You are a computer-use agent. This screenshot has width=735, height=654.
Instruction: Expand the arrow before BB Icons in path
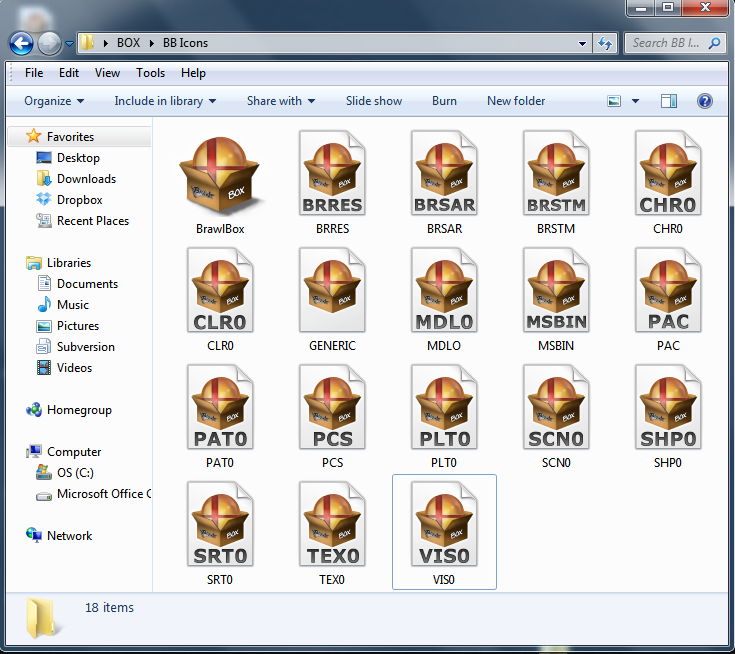click(151, 43)
